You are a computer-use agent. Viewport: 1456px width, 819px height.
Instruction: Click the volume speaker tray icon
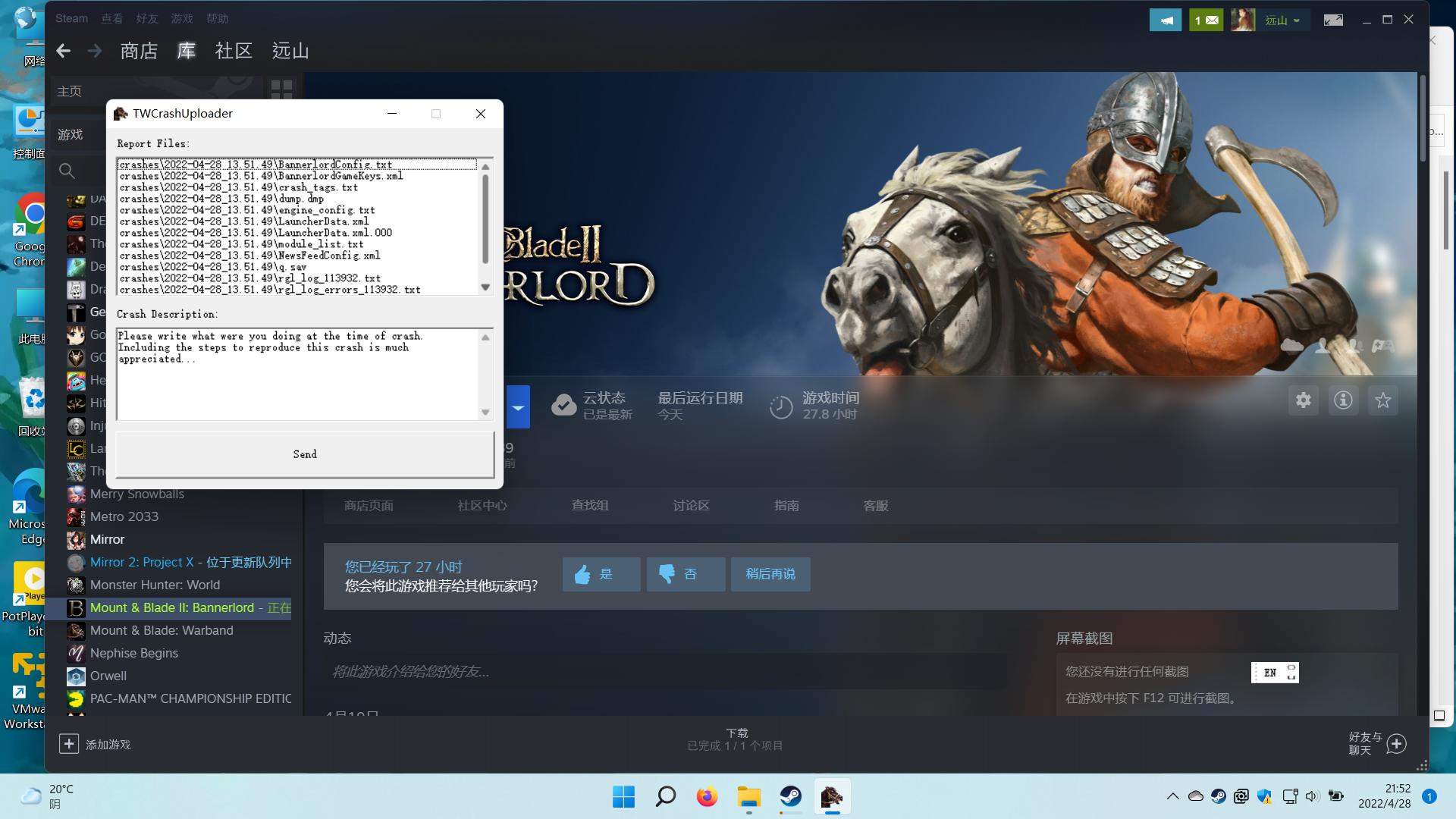tap(1313, 796)
